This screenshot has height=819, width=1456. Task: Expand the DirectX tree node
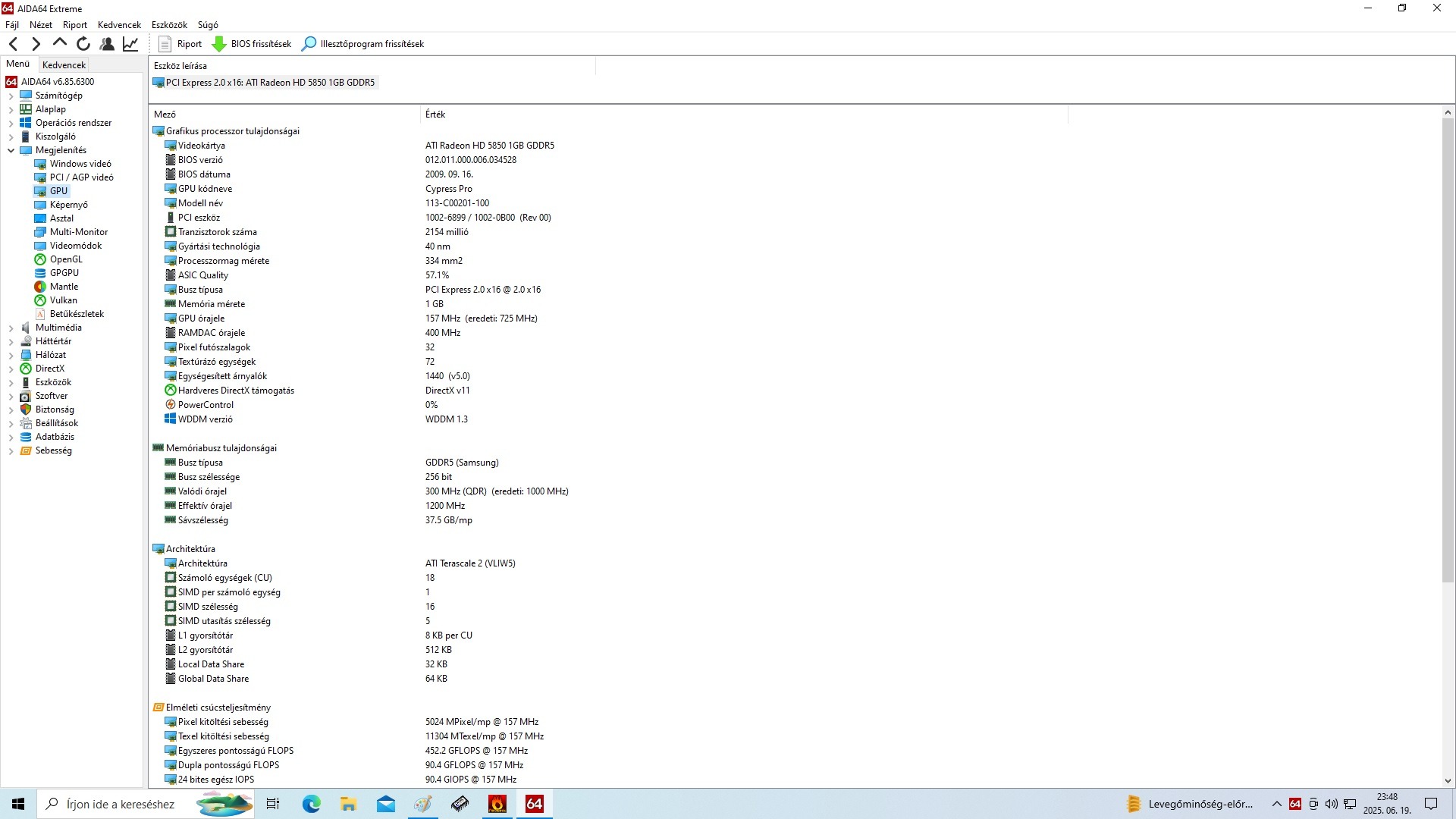click(x=11, y=369)
